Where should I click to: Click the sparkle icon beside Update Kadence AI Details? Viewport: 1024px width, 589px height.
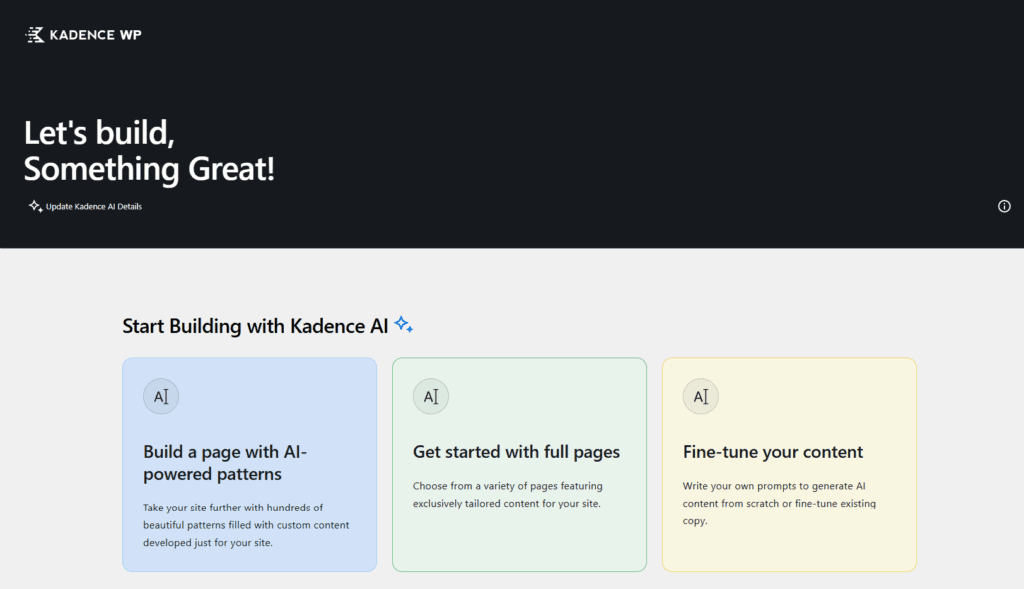33,205
